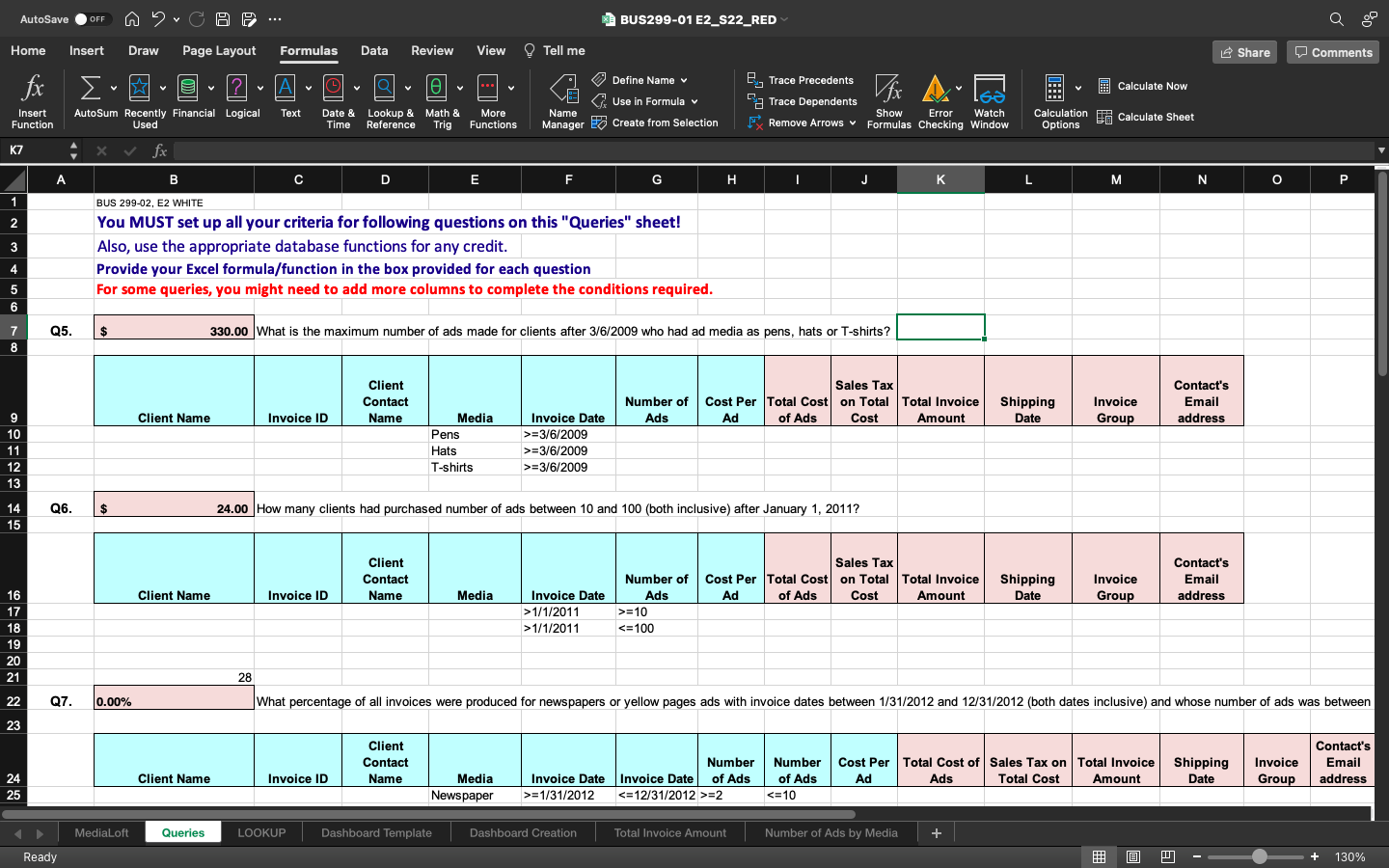Screen dimensions: 1389x868
Task: Click the Share button
Action: 1244,52
